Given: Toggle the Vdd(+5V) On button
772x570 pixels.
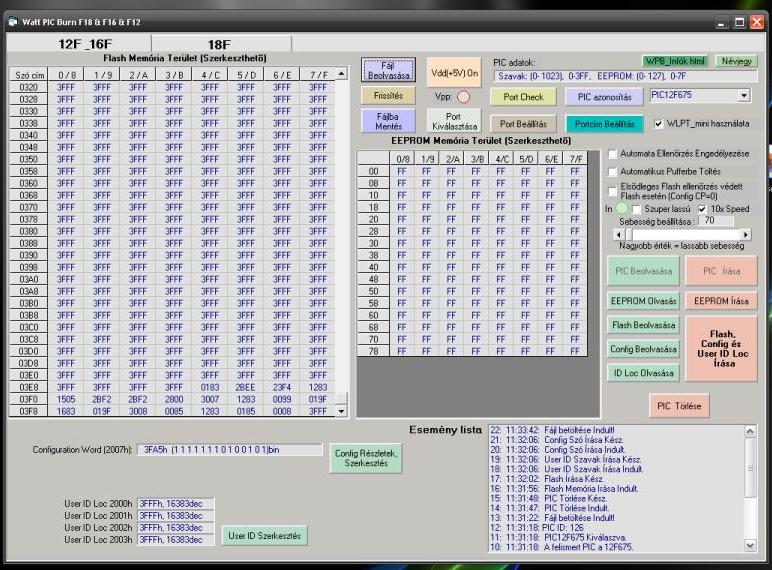Looking at the screenshot, I should (454, 72).
